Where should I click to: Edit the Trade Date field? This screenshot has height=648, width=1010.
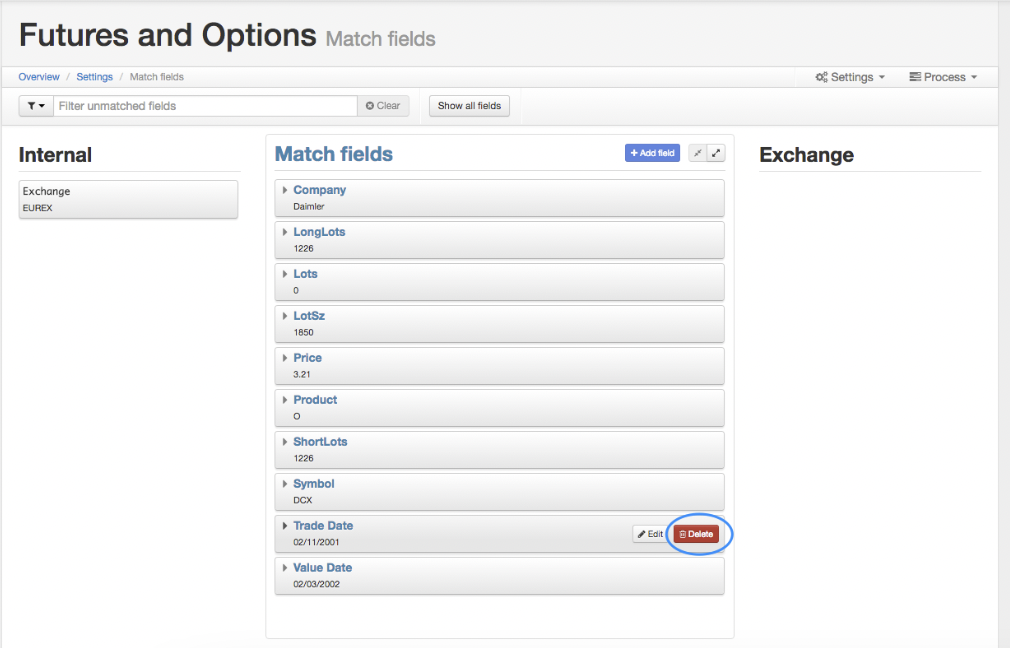[651, 534]
